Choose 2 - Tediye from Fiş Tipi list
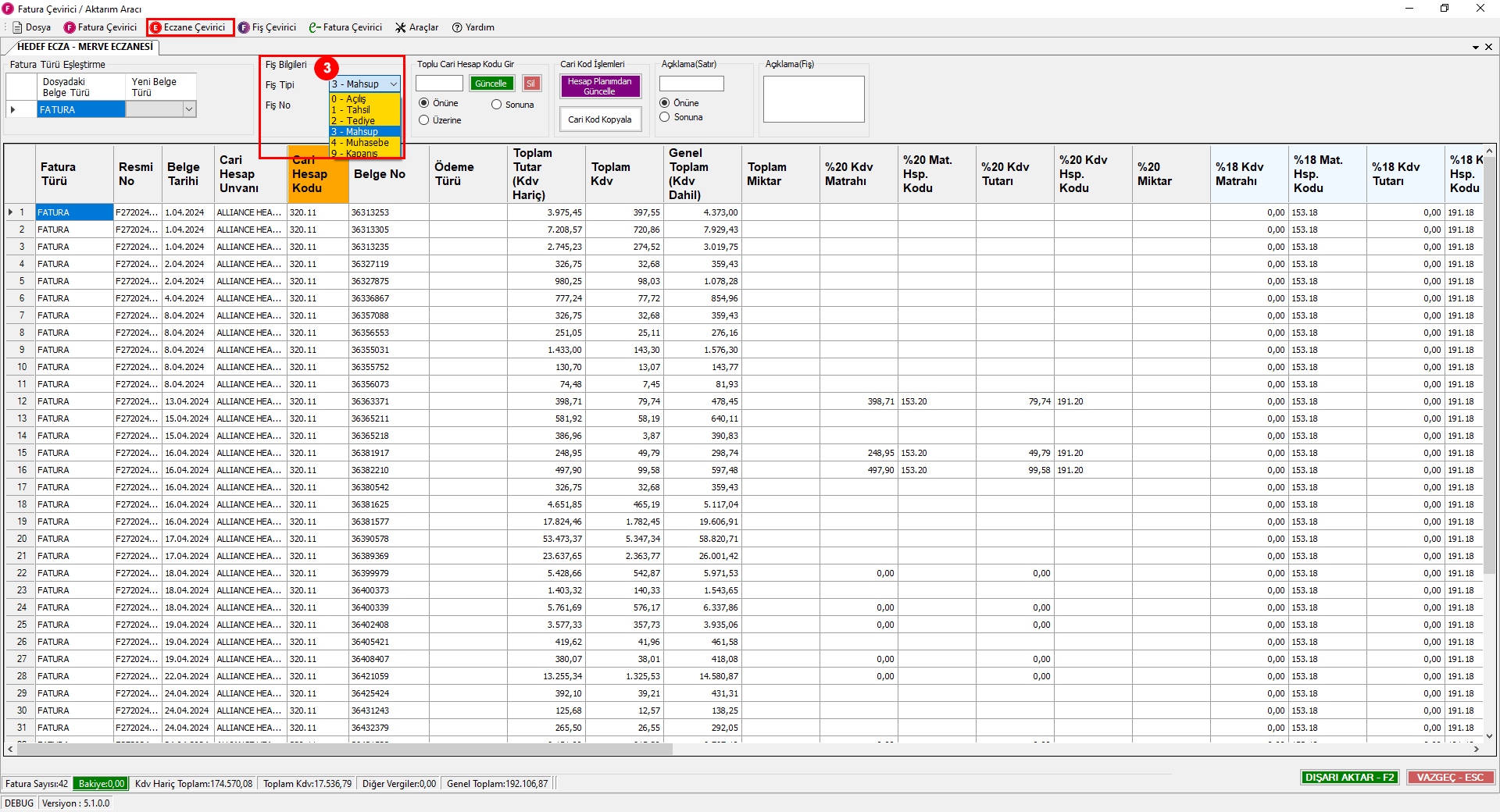The height and width of the screenshot is (812, 1500). 364,121
